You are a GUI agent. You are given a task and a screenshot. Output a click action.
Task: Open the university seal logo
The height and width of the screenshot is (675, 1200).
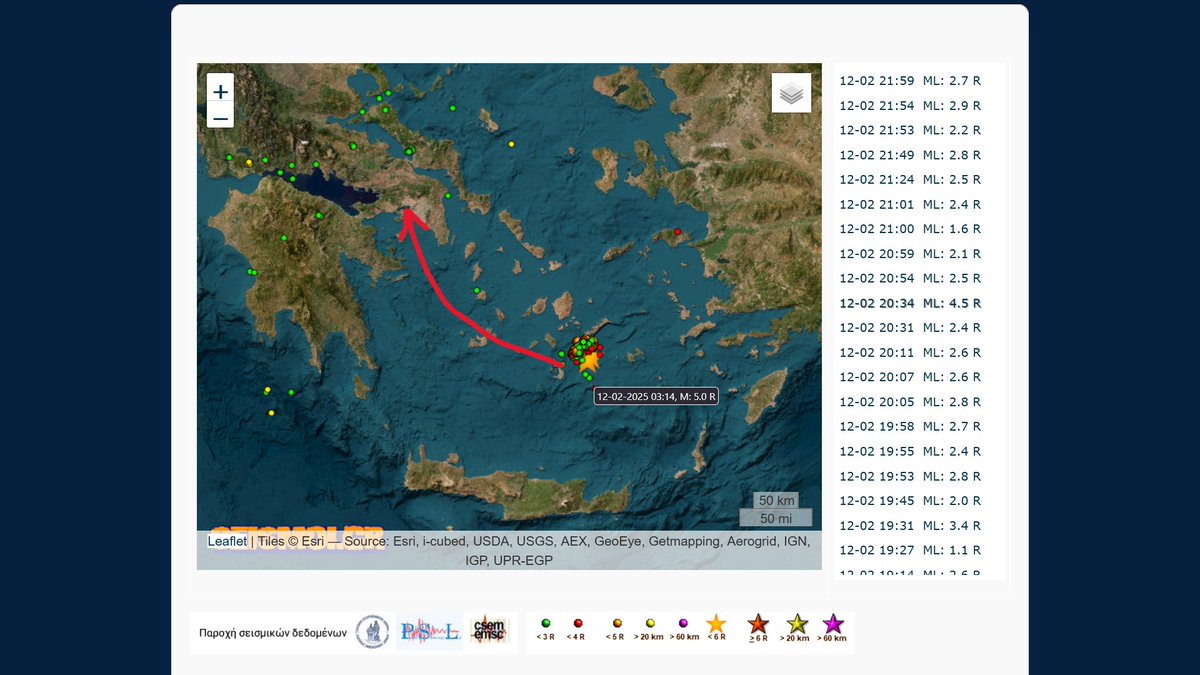(374, 630)
